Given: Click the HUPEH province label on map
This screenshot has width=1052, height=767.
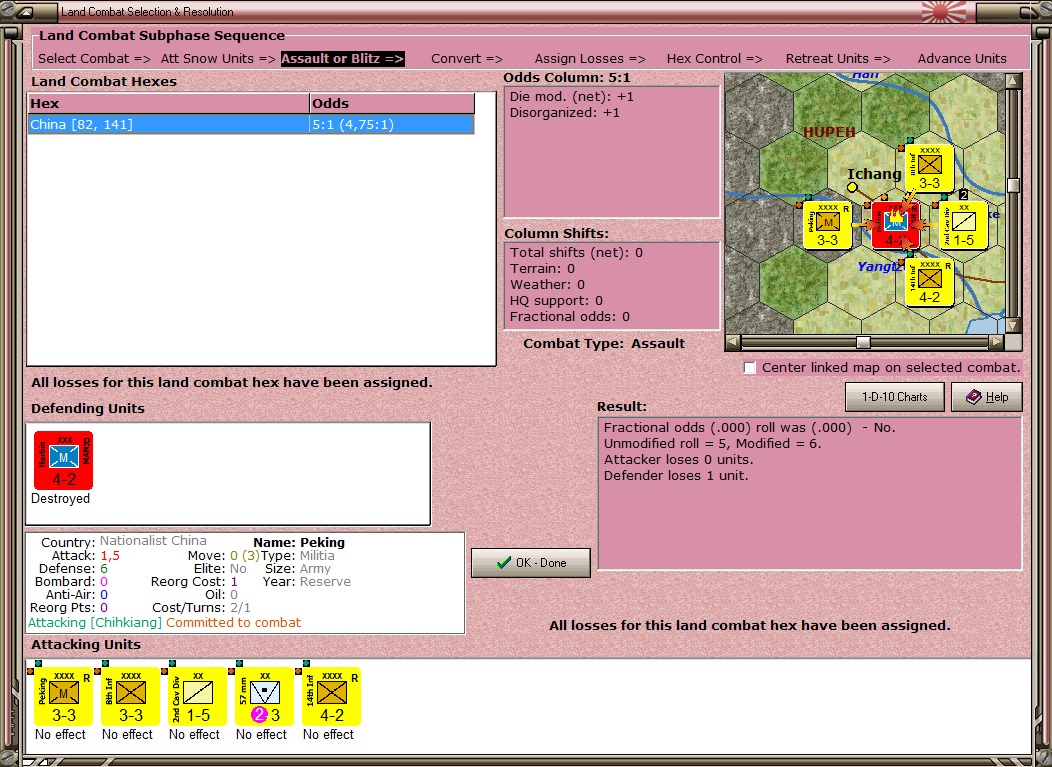Looking at the screenshot, I should click(x=829, y=132).
